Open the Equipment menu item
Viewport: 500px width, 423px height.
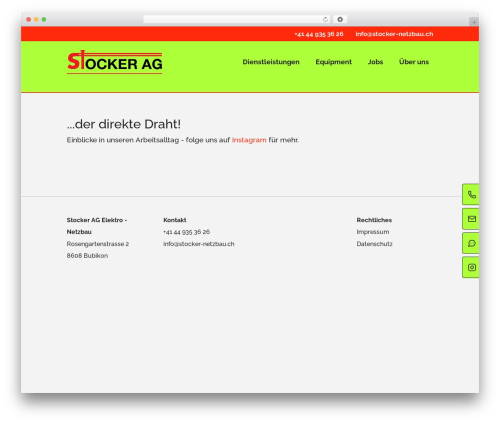333,62
